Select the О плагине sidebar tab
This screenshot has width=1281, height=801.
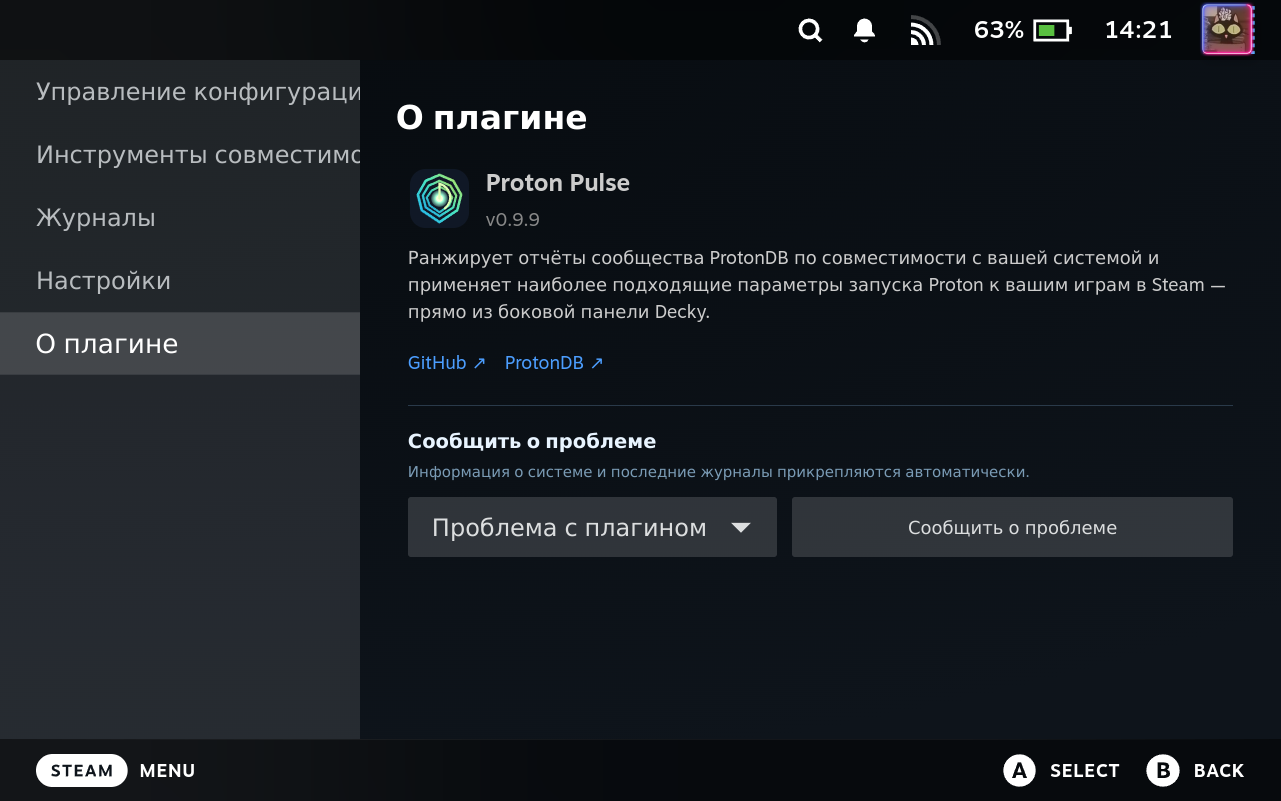(x=180, y=344)
